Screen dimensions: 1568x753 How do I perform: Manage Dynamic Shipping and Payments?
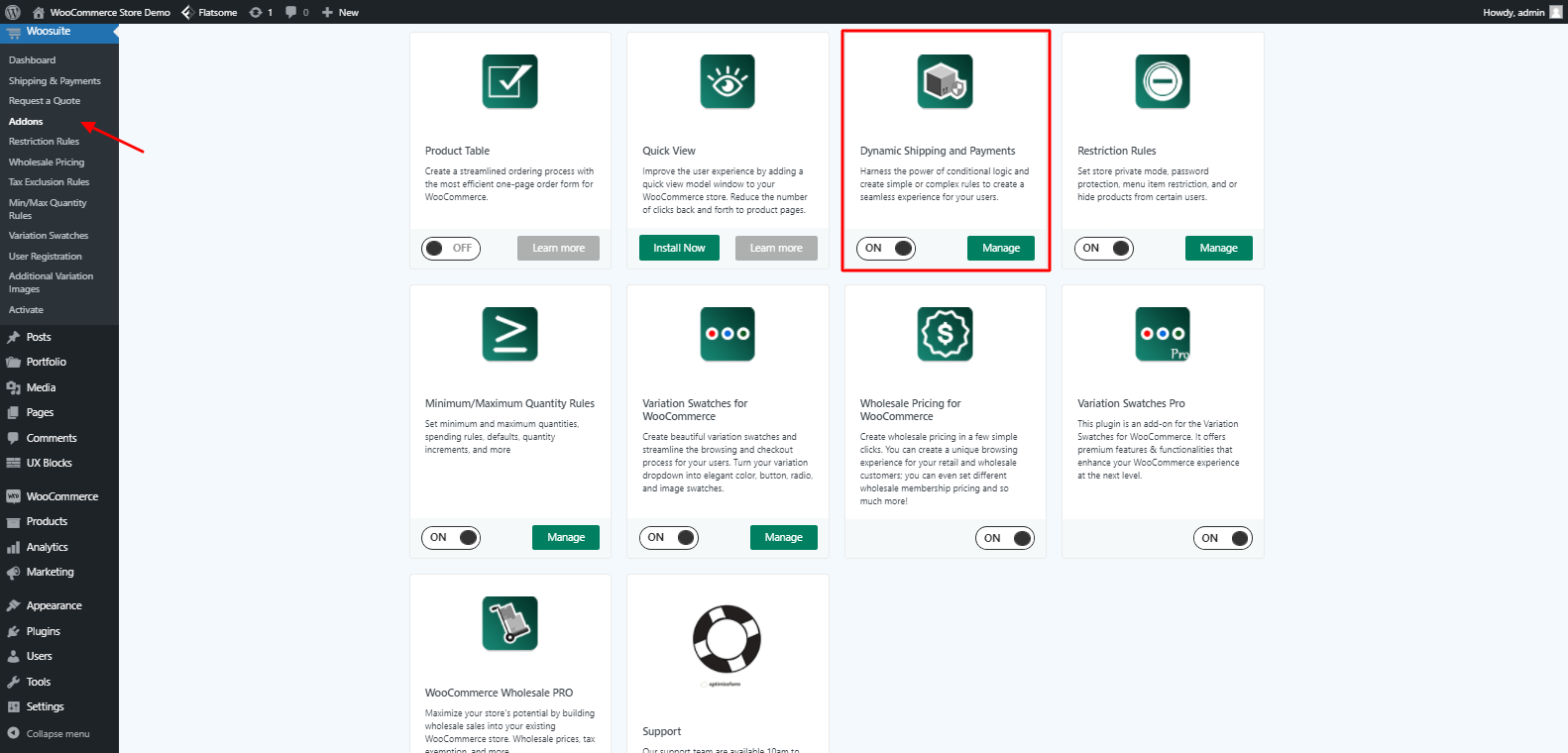(x=1001, y=248)
